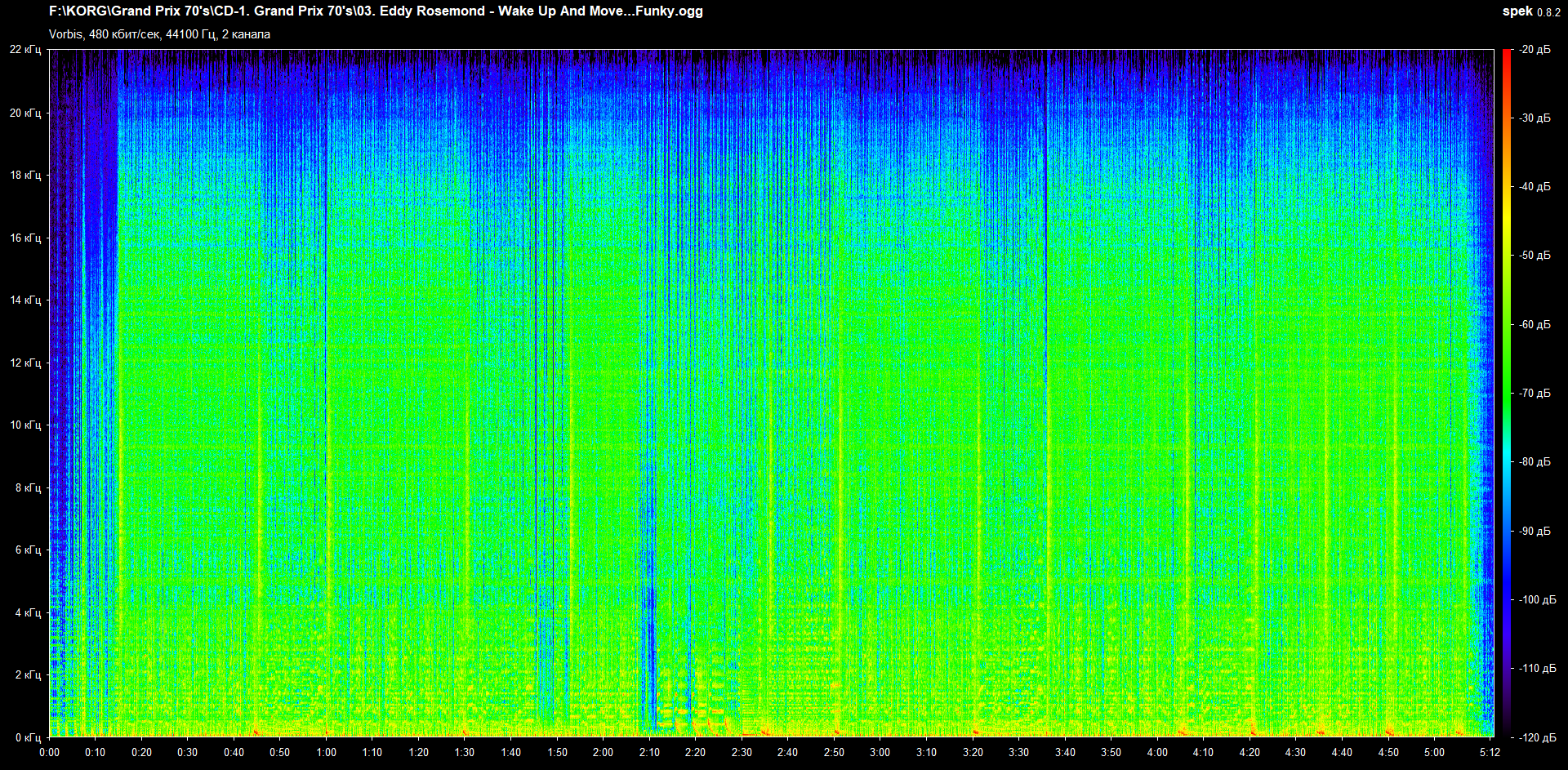Select the 5:12 end time marker
The height and width of the screenshot is (770, 1568).
pyautogui.click(x=1490, y=752)
